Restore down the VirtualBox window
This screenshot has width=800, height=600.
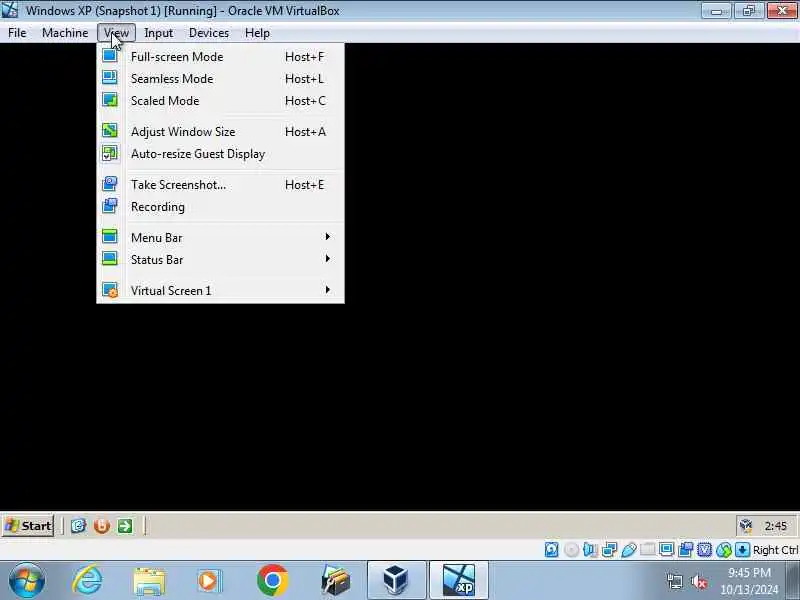click(748, 10)
